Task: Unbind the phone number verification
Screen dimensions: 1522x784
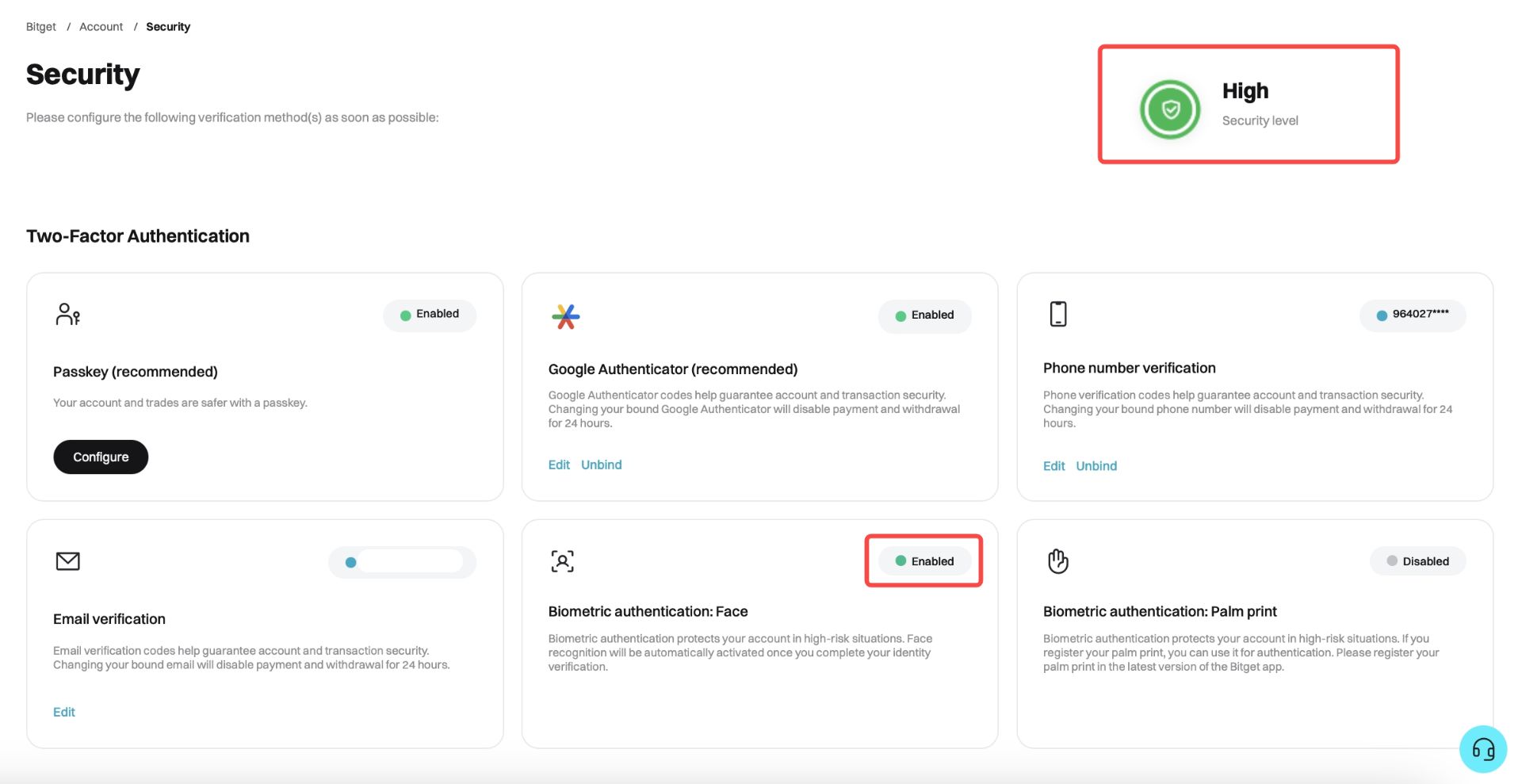Action: coord(1096,466)
